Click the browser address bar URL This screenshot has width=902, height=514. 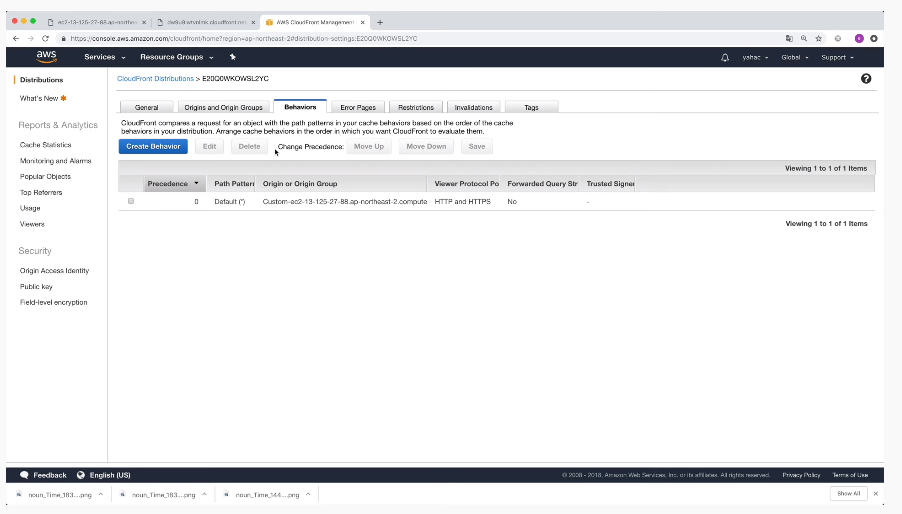(244, 39)
